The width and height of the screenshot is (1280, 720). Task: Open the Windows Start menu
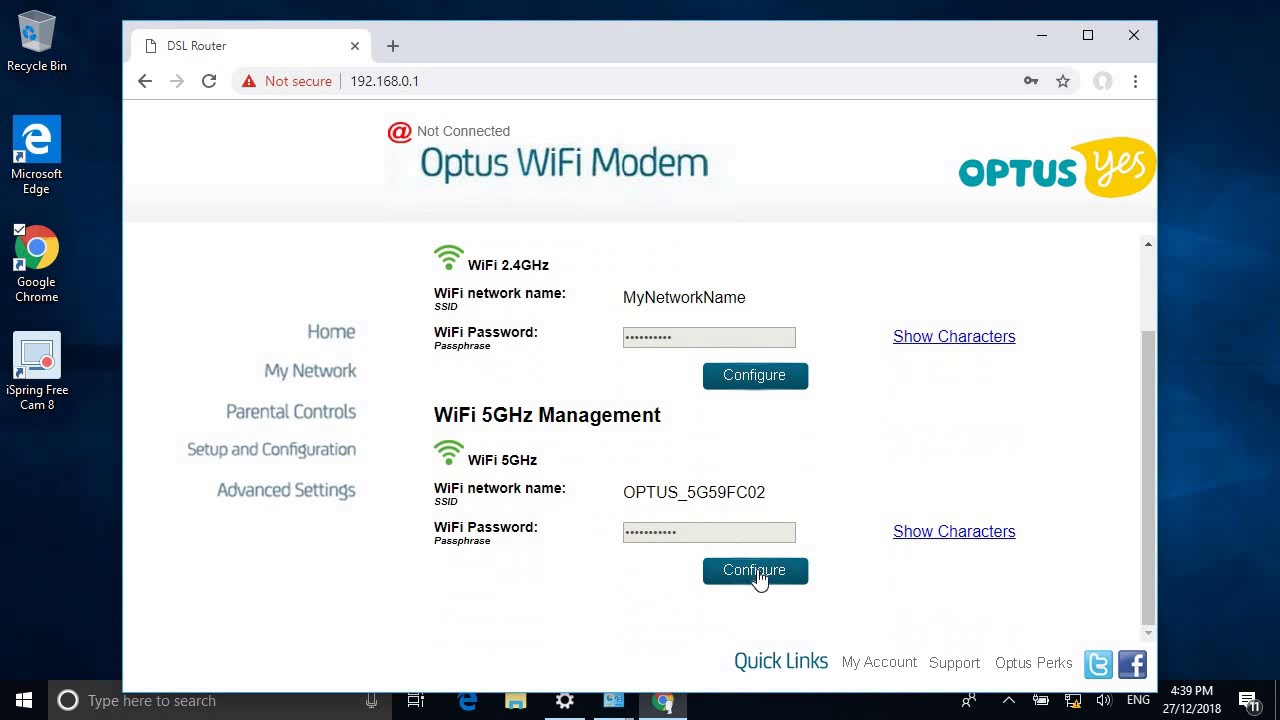pyautogui.click(x=24, y=701)
